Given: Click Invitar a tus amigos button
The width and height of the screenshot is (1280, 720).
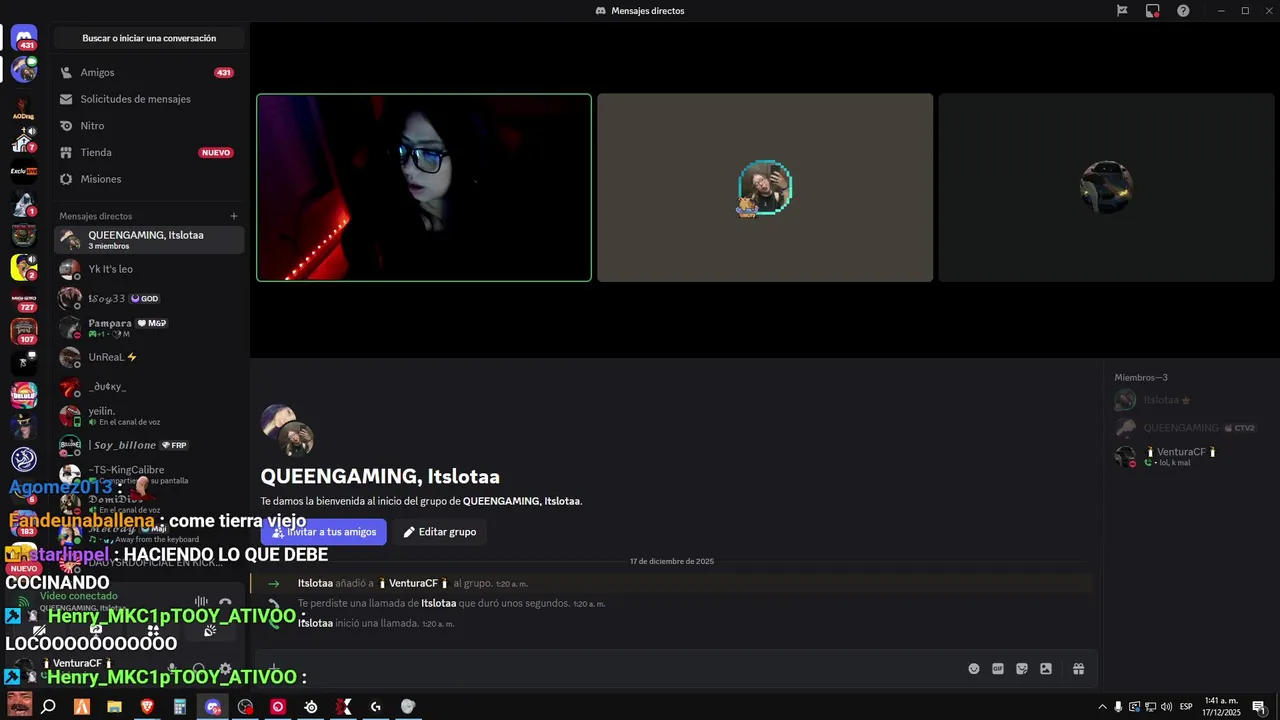Looking at the screenshot, I should (324, 532).
